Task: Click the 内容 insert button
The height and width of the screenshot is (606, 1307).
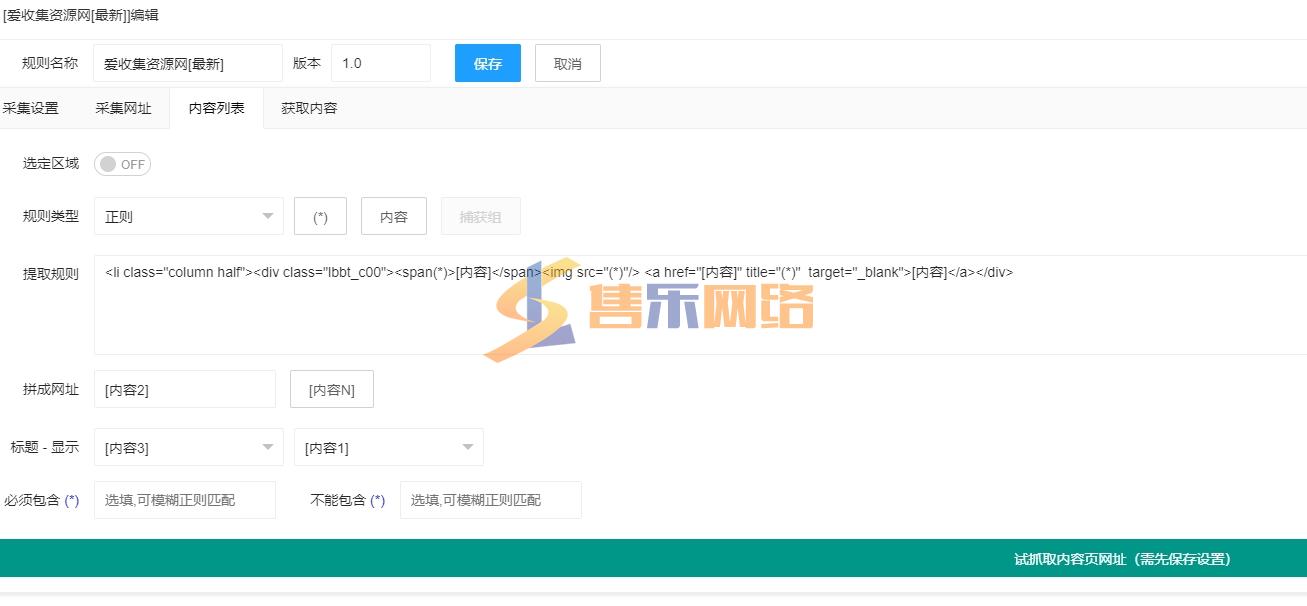Action: tap(394, 216)
